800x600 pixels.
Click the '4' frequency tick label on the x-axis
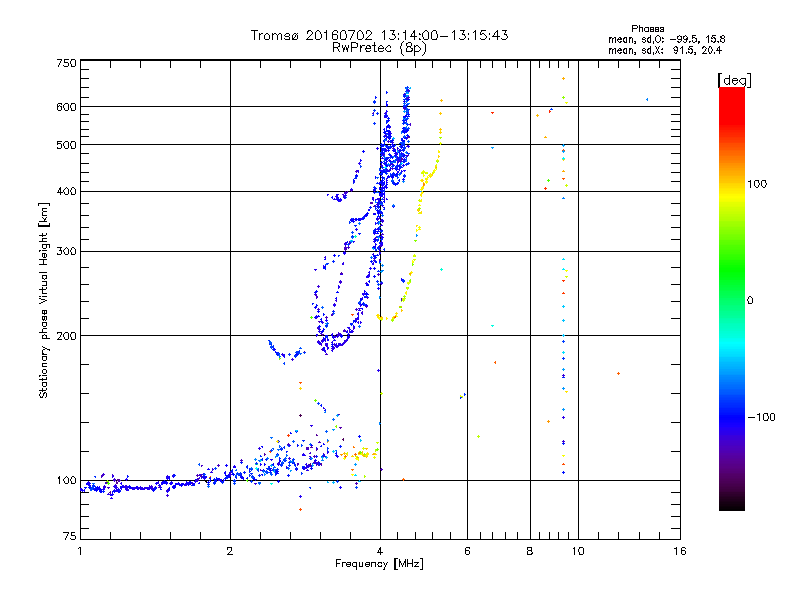(380, 551)
